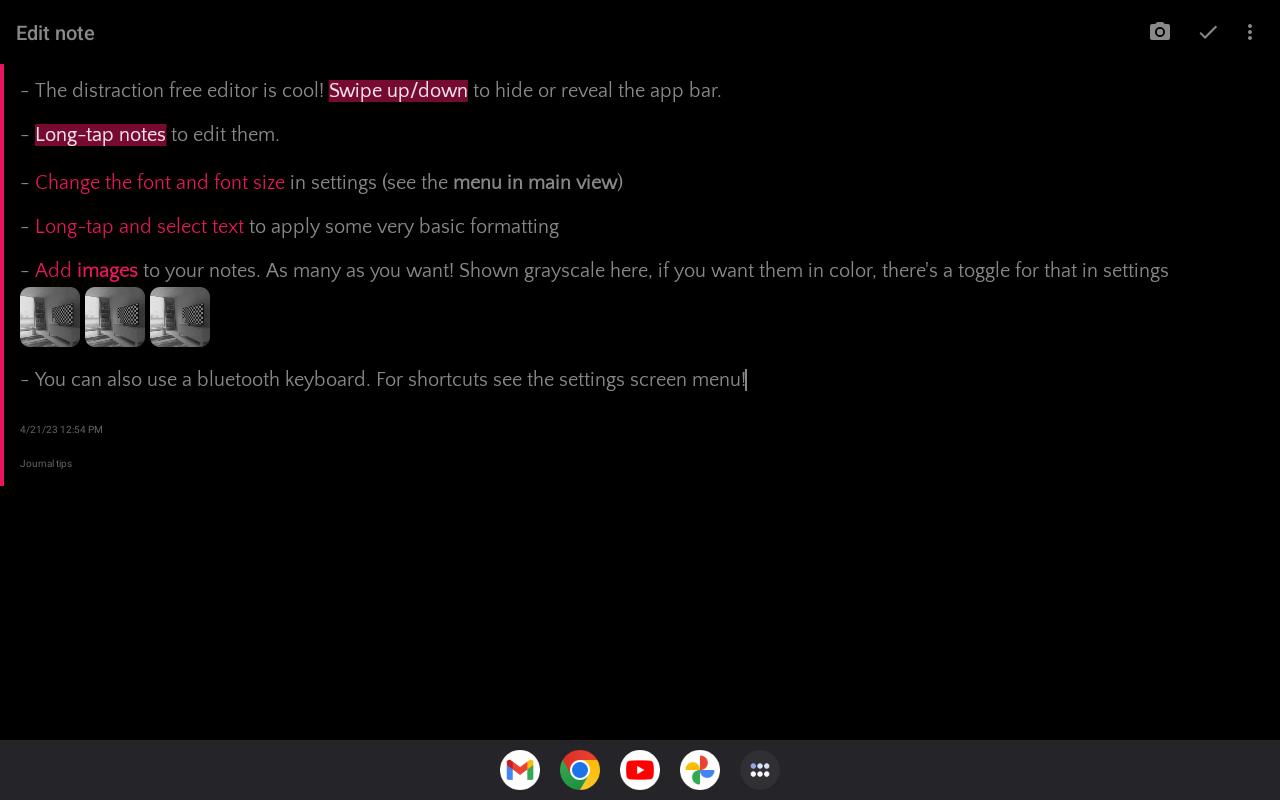Click the highlighted 'Long-tap notes' text
This screenshot has width=1280, height=800.
tap(100, 134)
